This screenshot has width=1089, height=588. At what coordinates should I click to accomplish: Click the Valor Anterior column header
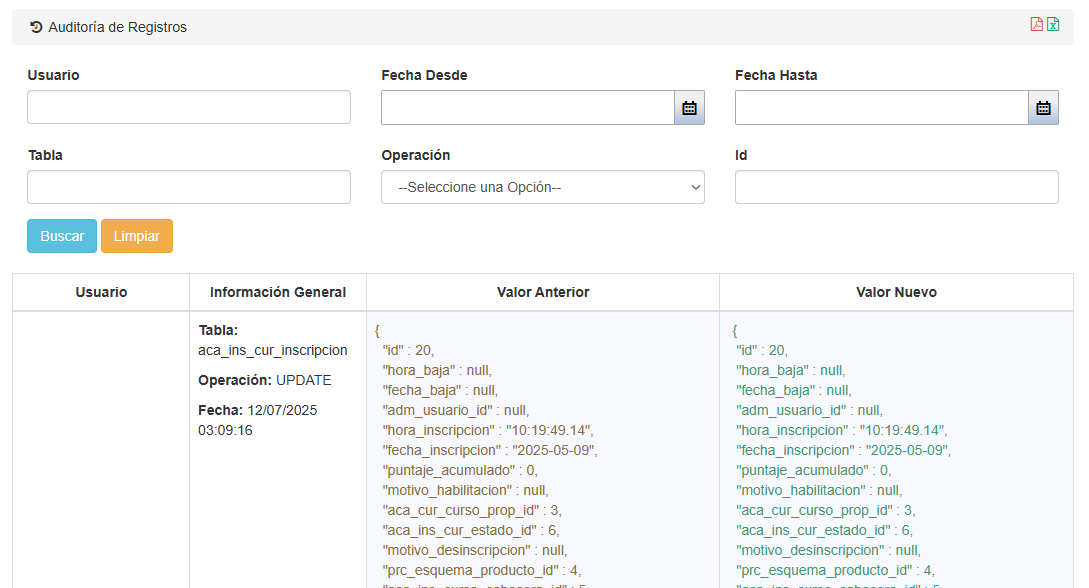point(543,292)
